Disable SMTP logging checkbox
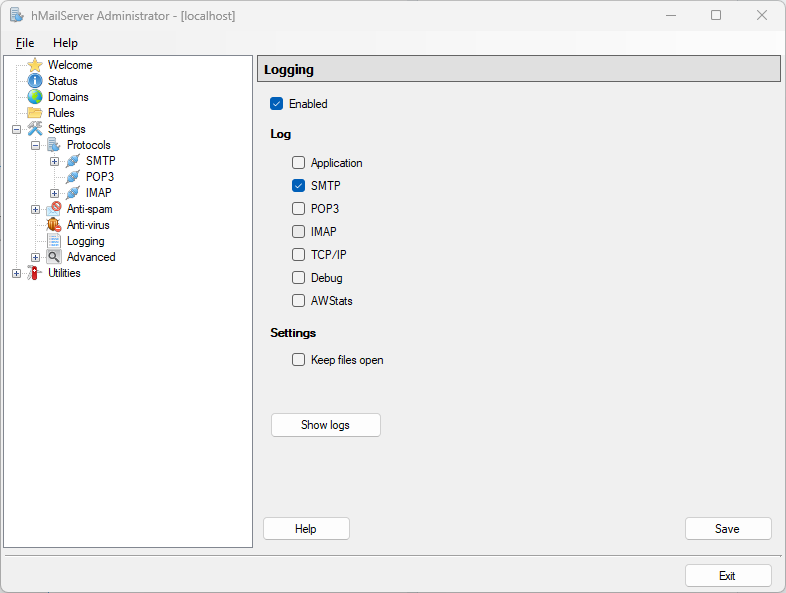786x593 pixels. (298, 185)
